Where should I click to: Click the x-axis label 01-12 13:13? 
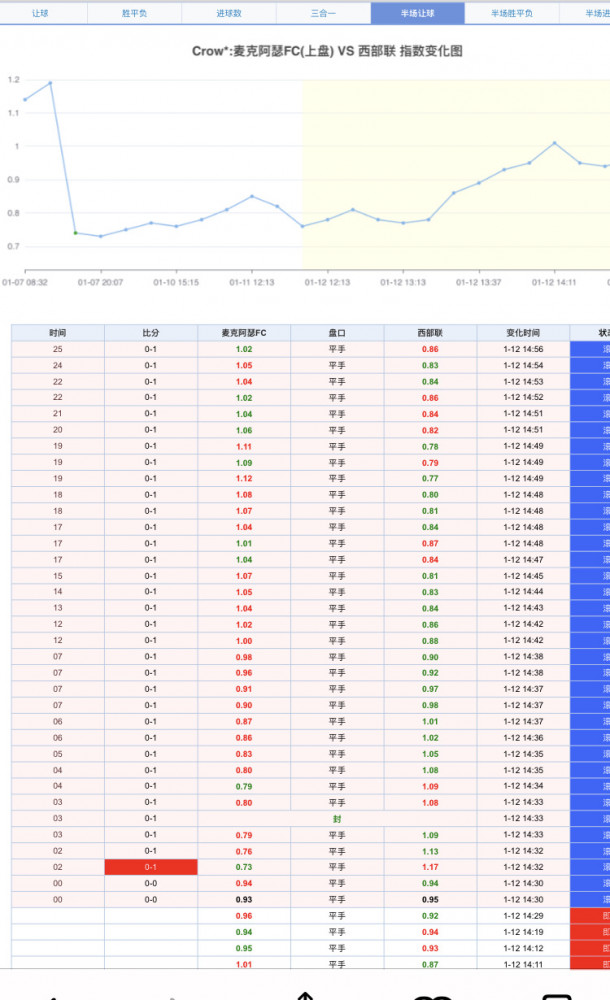coord(403,282)
